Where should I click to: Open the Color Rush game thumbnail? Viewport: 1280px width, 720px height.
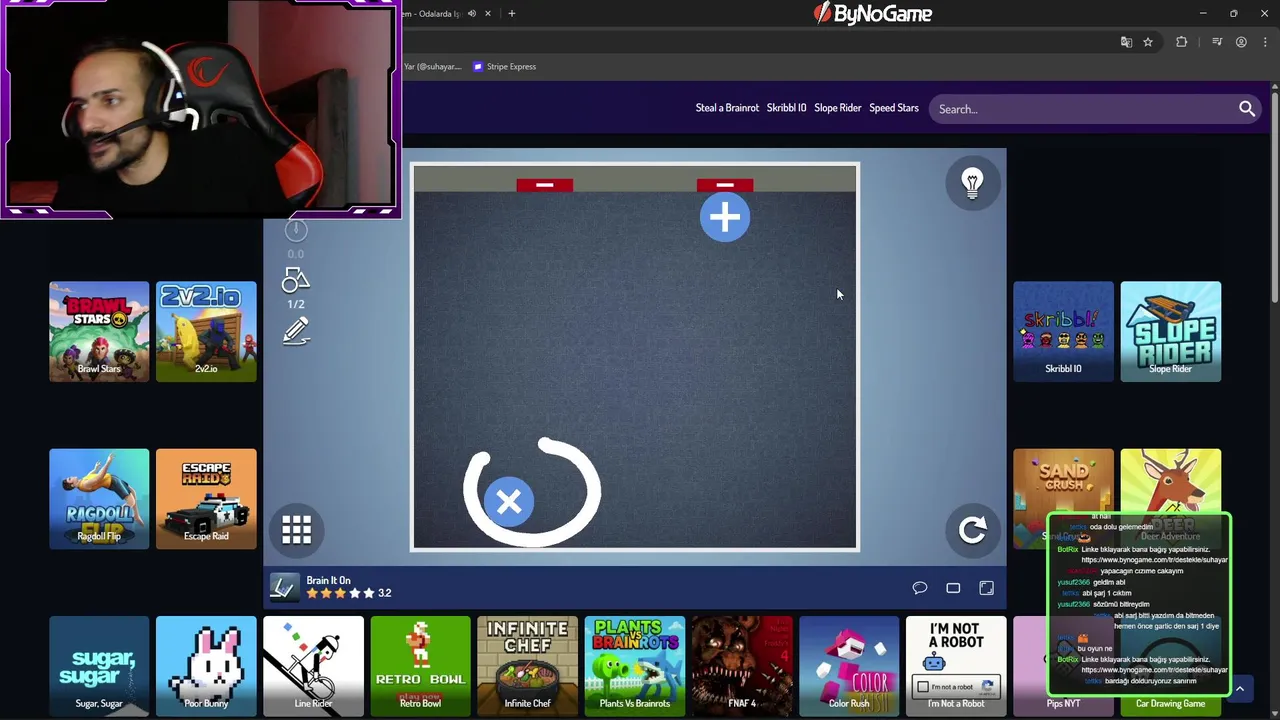(849, 666)
